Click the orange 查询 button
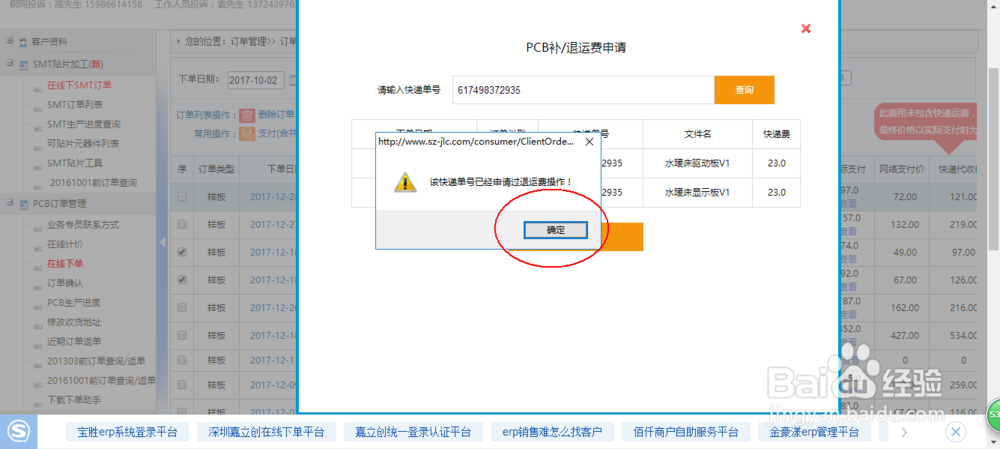Viewport: 1000px width, 449px height. 744,90
